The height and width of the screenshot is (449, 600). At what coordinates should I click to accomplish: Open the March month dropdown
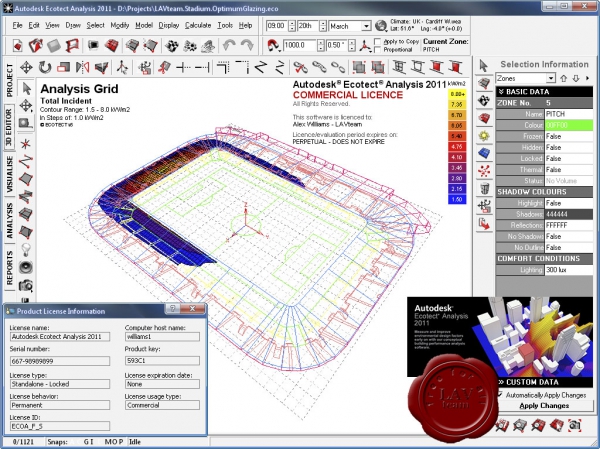(366, 26)
